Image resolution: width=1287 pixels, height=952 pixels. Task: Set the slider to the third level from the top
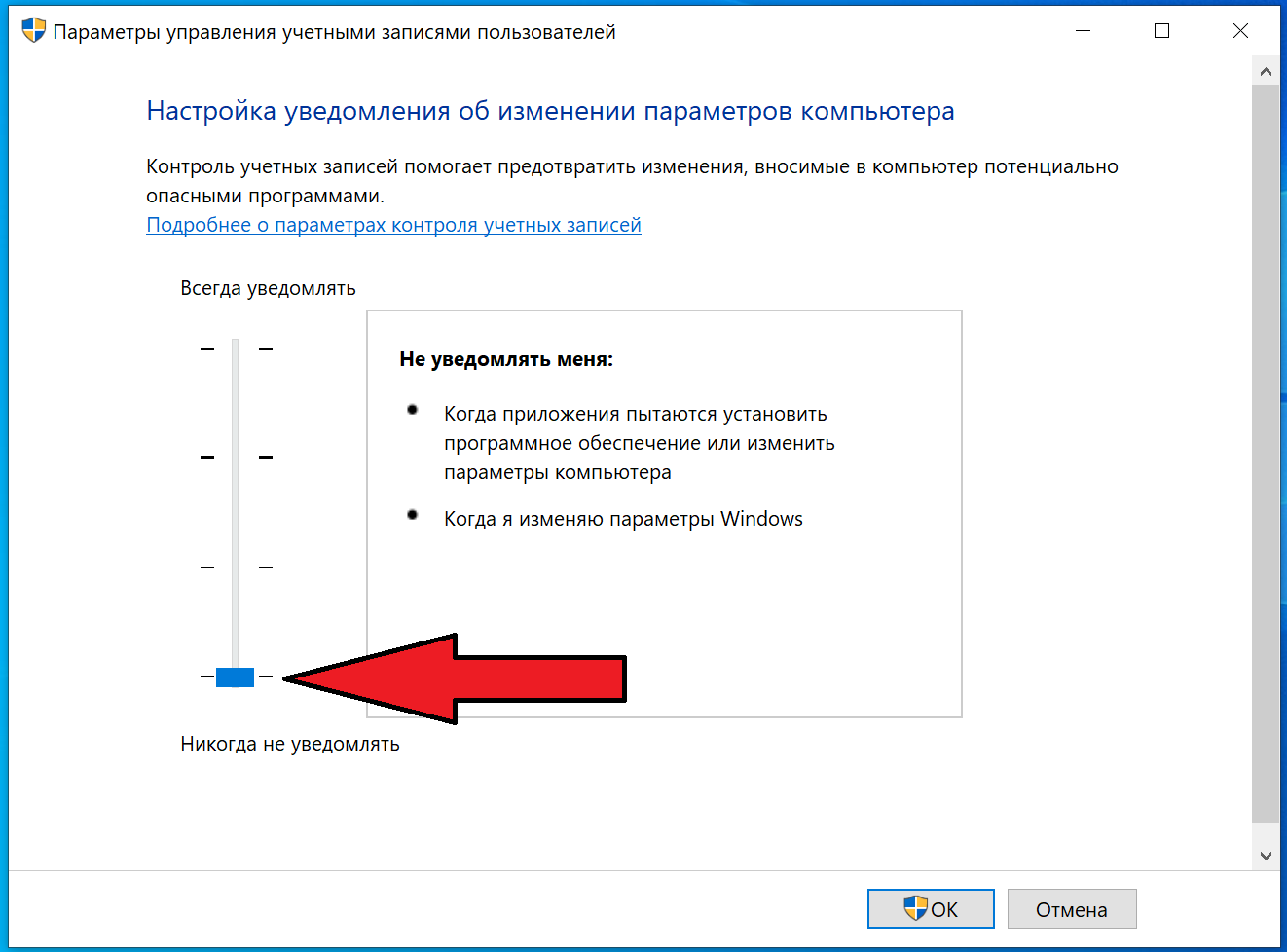click(235, 567)
